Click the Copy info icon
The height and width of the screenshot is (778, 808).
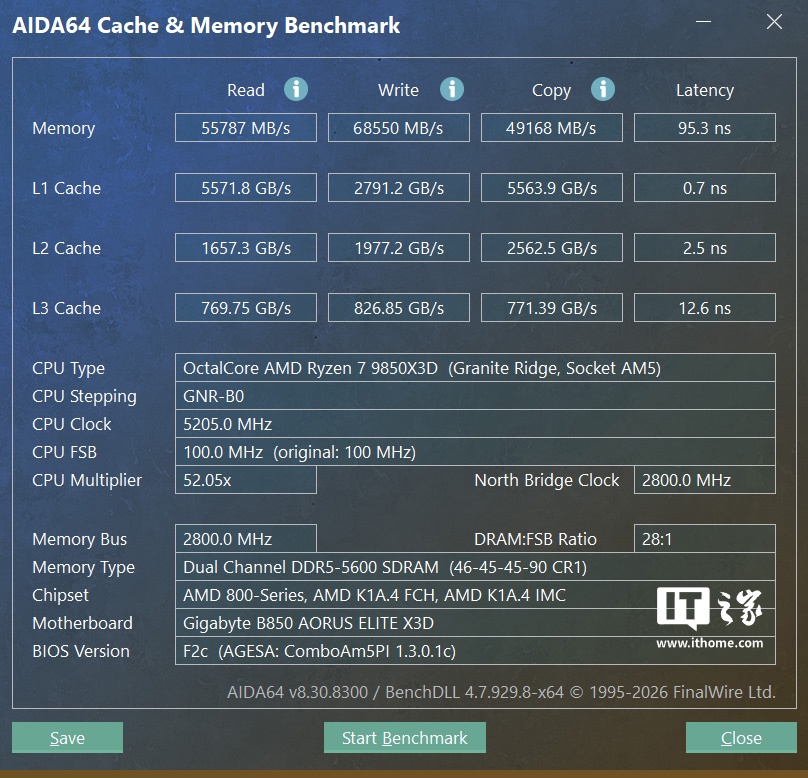603,90
